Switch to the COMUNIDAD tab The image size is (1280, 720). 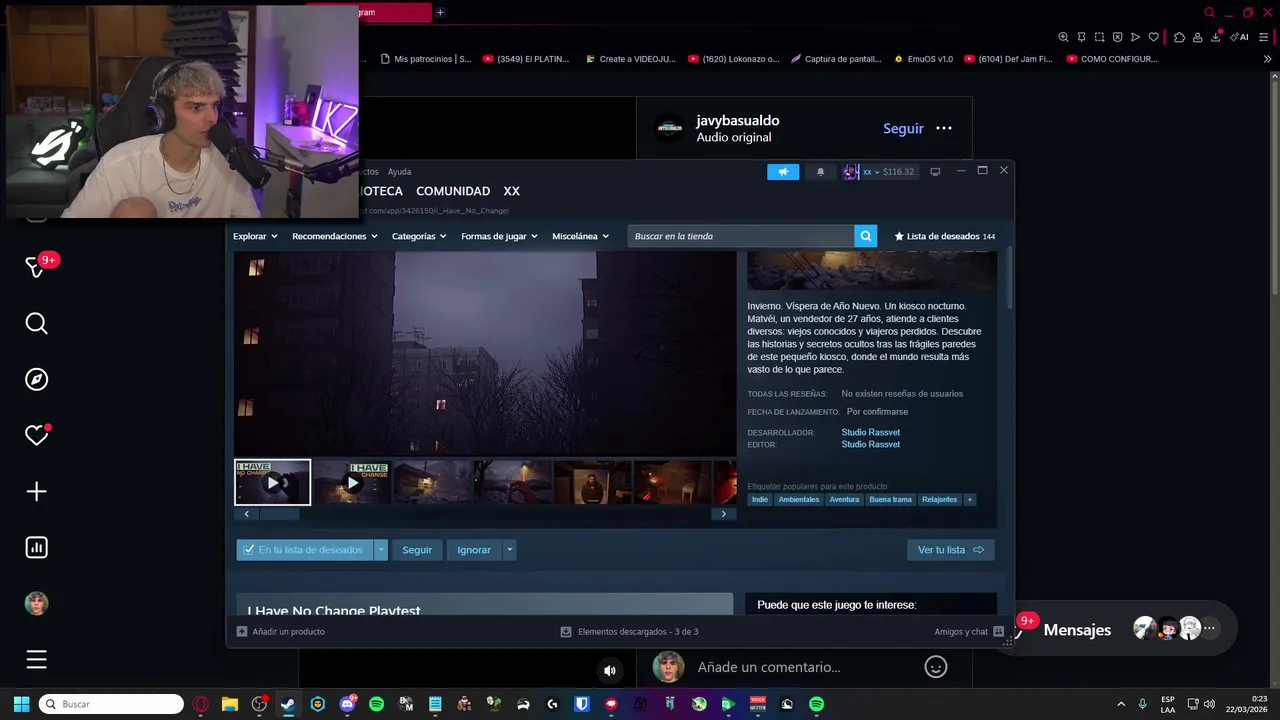pos(453,191)
